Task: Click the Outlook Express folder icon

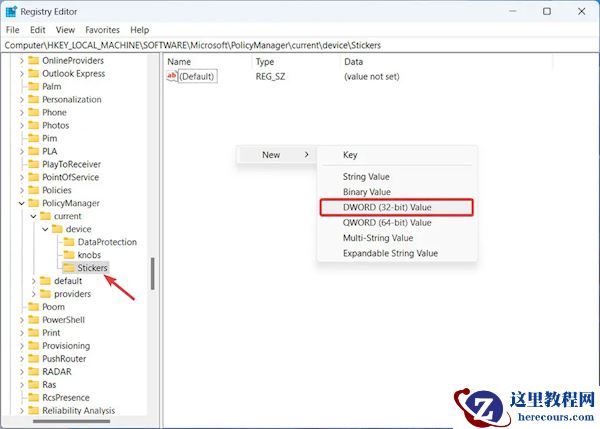Action: point(34,73)
